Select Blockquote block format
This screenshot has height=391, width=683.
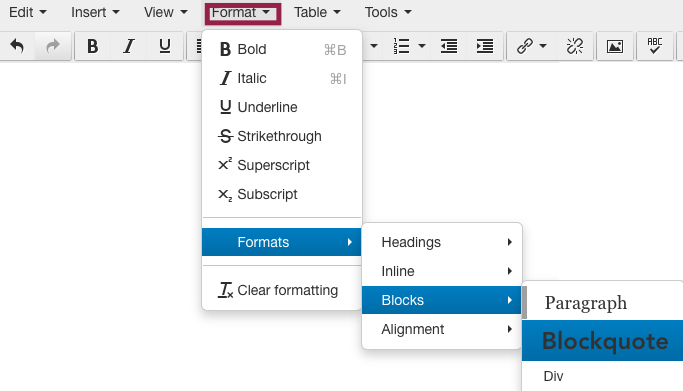click(603, 340)
